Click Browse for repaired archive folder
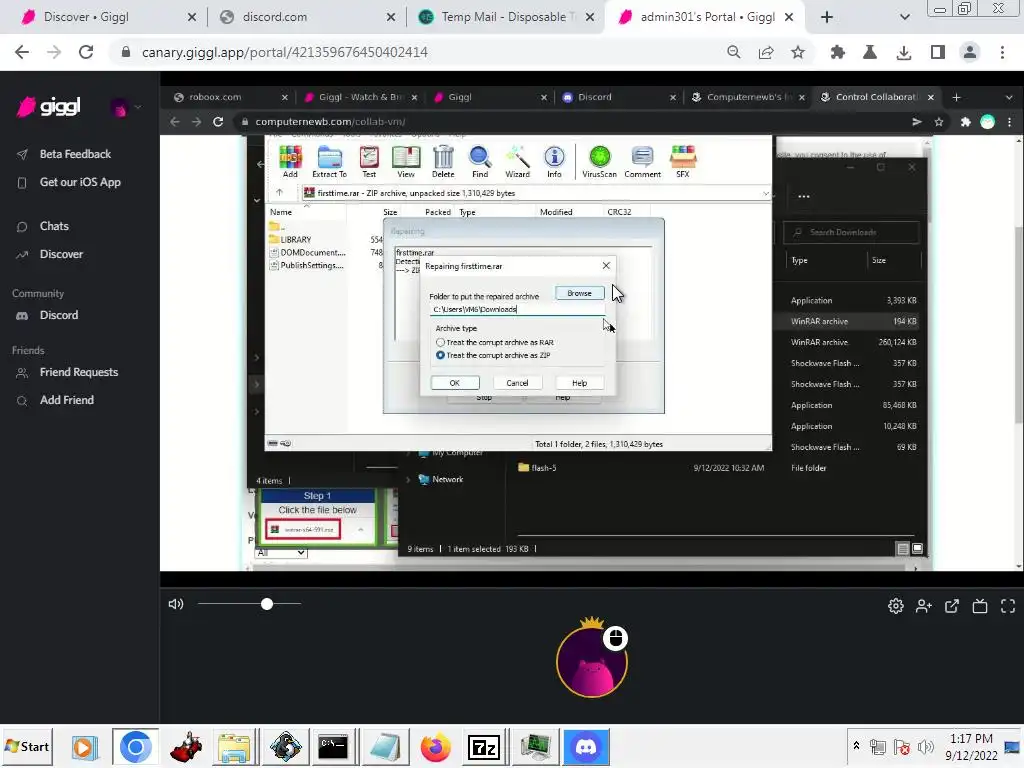The image size is (1024, 768). click(579, 293)
